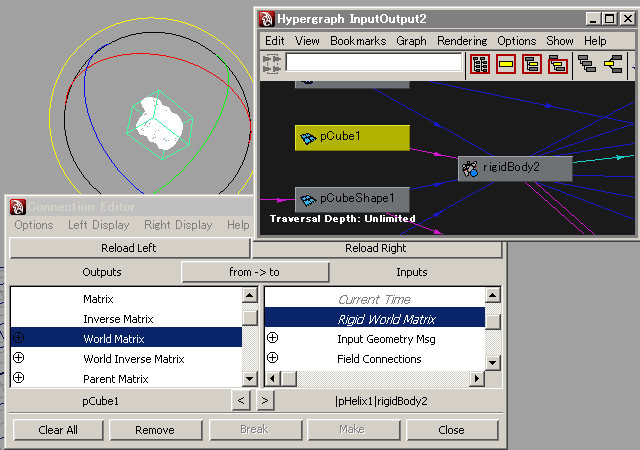This screenshot has width=640, height=450.
Task: Select the rigidBody2 node in Hypergraph
Action: point(515,169)
